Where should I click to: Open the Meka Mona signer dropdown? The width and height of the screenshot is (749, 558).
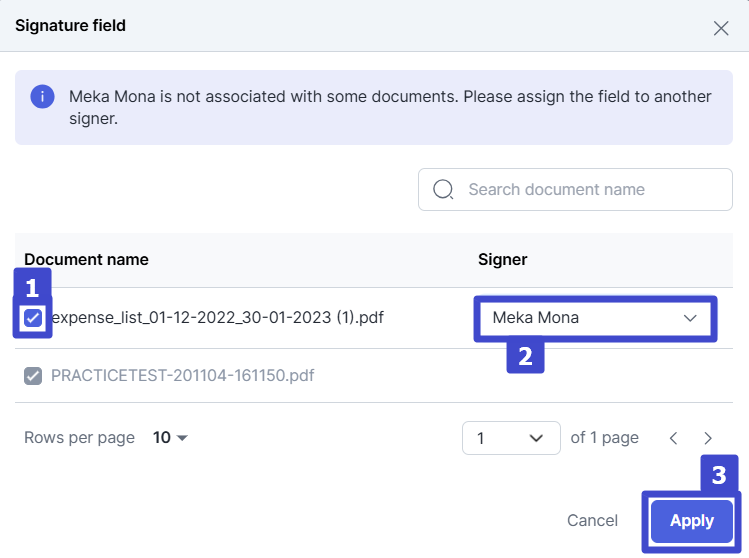click(595, 318)
